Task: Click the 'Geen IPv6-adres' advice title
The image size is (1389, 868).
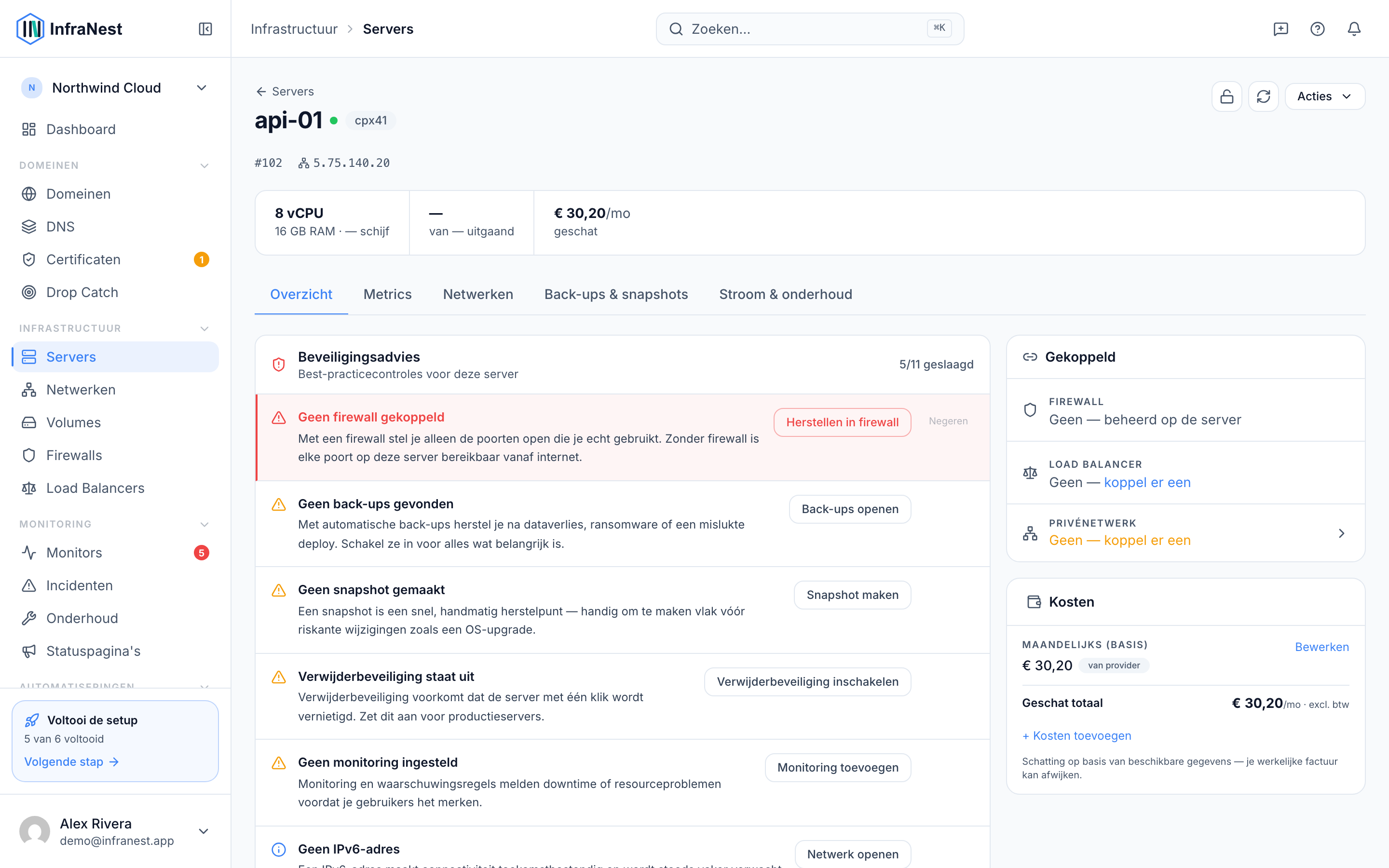Action: point(349,849)
